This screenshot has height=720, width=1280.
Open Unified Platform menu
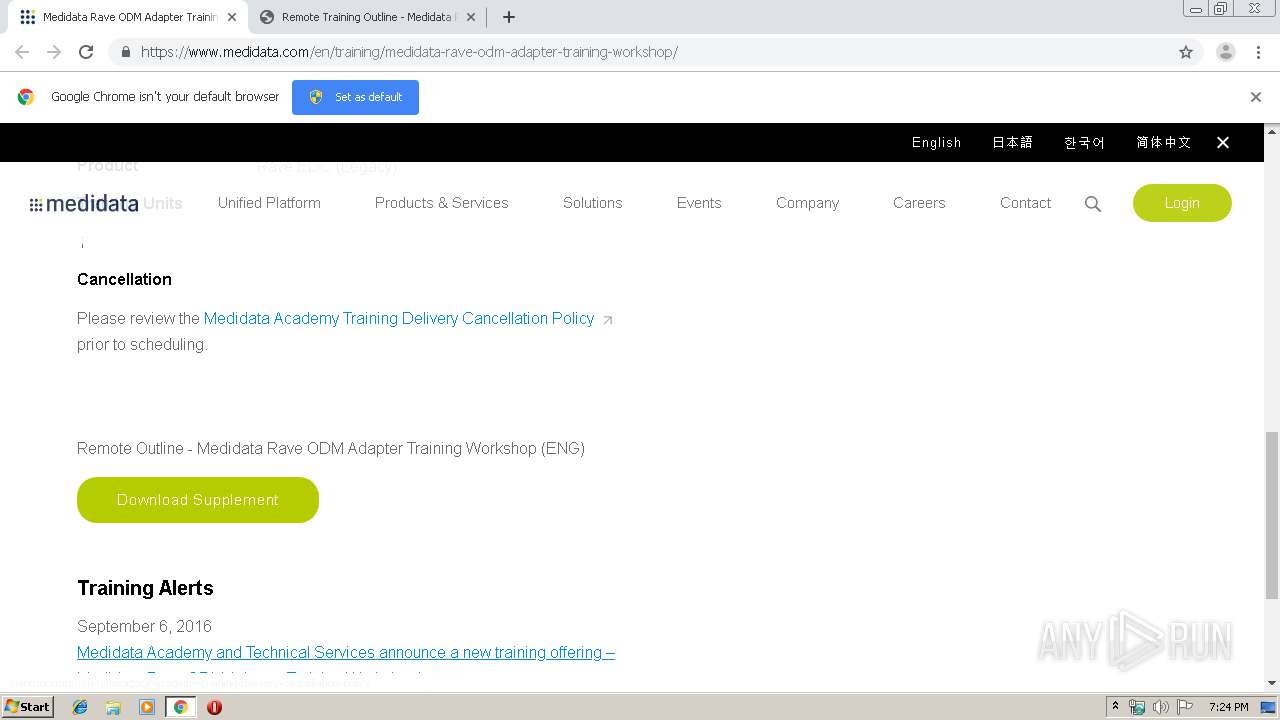(269, 203)
